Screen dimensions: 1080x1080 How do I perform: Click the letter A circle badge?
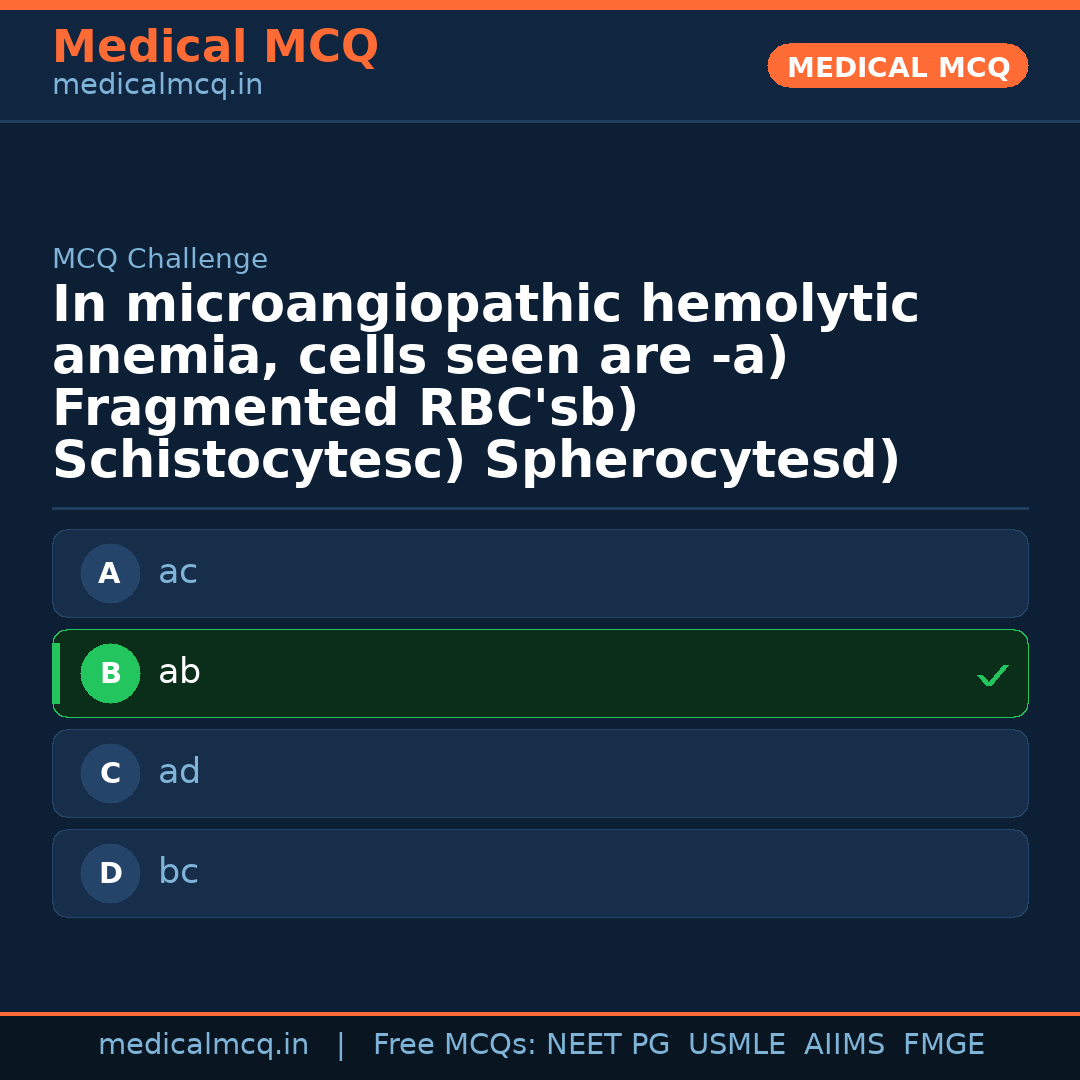110,574
